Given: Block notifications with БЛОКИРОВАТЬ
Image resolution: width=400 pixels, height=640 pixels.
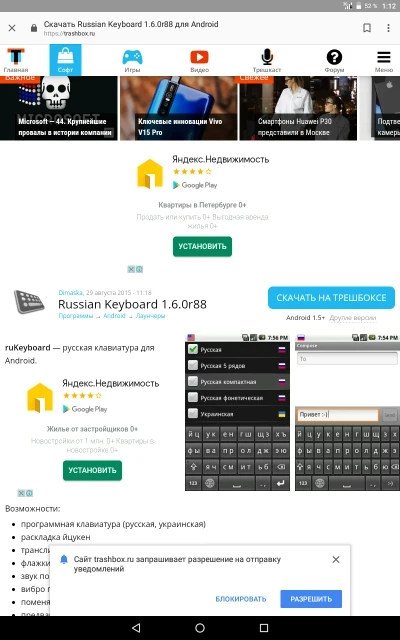Looking at the screenshot, I should tap(241, 599).
